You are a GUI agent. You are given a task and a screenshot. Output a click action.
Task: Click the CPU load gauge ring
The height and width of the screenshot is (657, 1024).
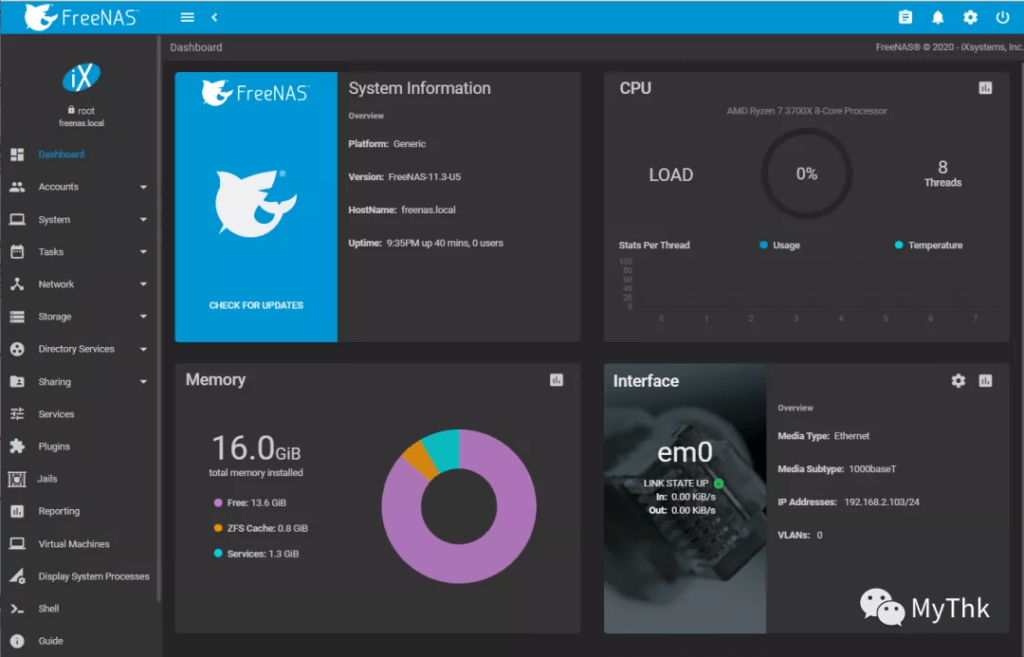pyautogui.click(x=807, y=174)
